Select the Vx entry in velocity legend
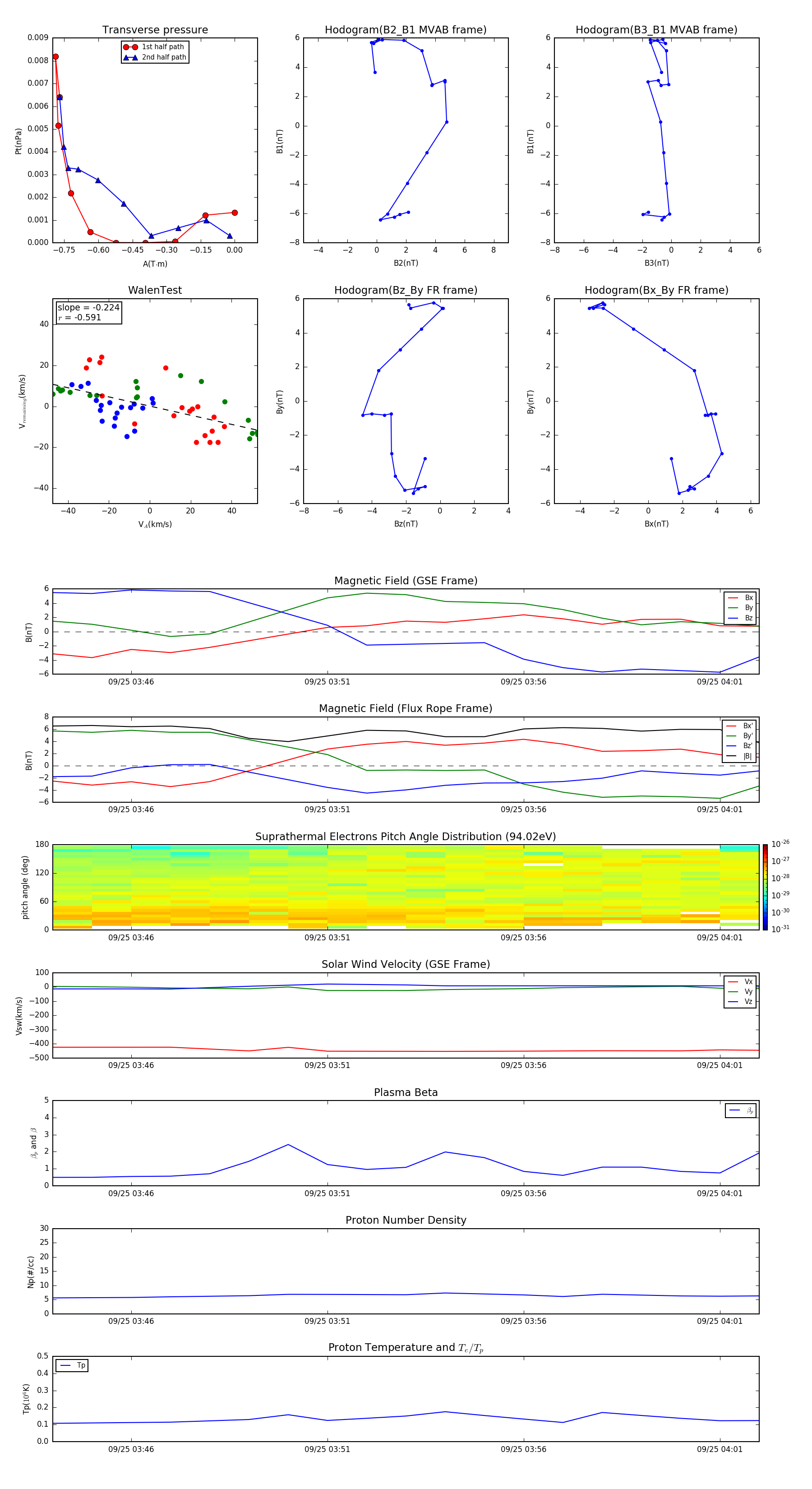 740,981
